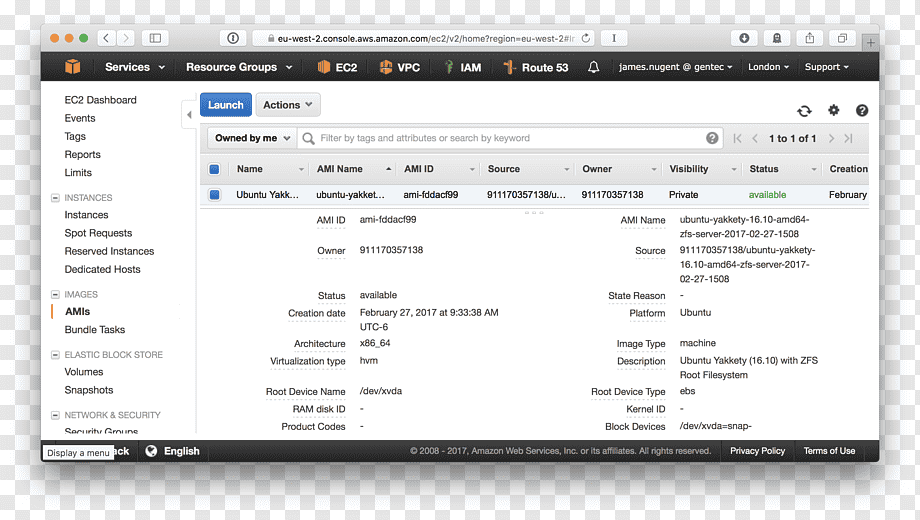
Task: Open Limits in sidebar
Action: pos(78,173)
